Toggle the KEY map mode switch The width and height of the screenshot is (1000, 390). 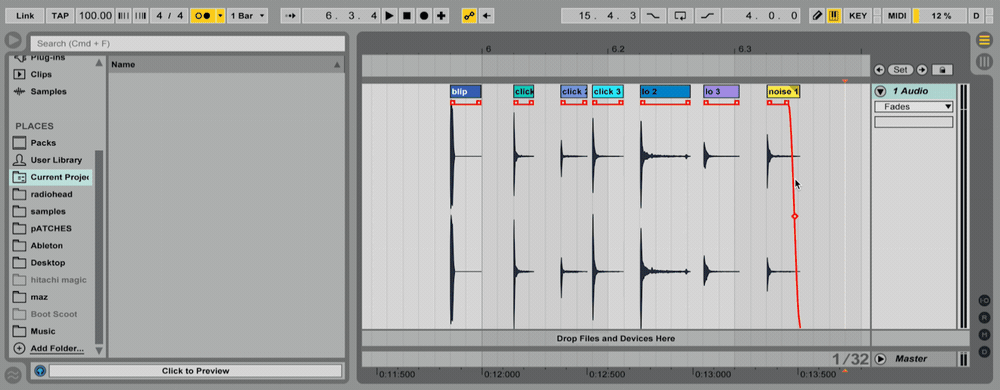click(857, 16)
